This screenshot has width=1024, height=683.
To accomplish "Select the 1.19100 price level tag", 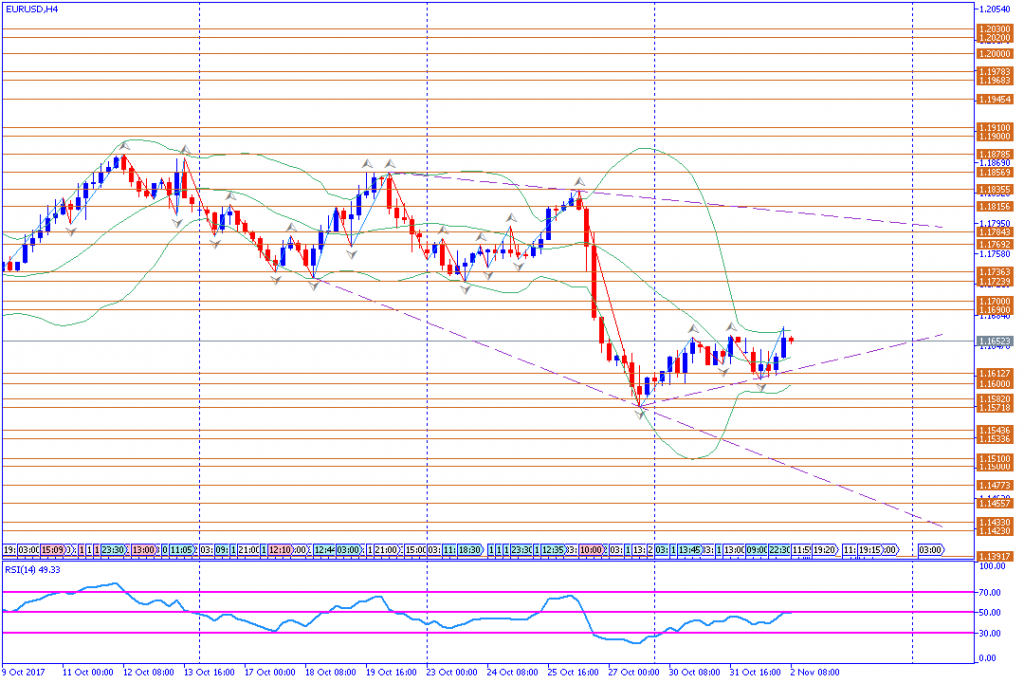I will (994, 128).
